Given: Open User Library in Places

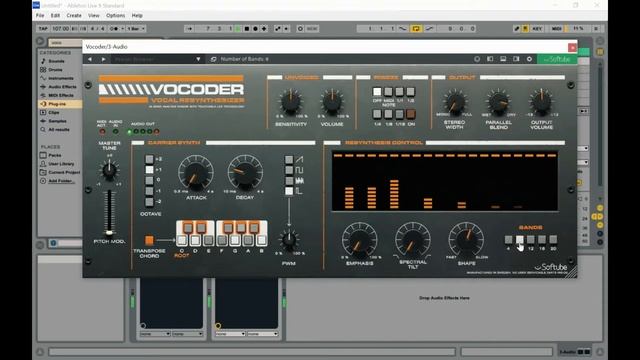Looking at the screenshot, I should click(x=60, y=164).
